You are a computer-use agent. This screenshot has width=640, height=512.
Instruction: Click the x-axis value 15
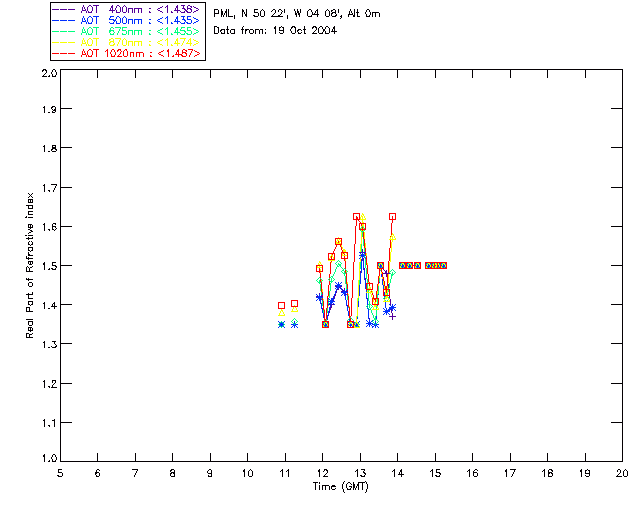435,473
